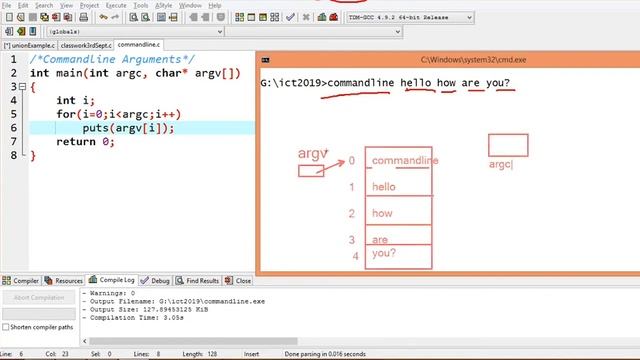Open the Tools menu
Viewport: 640px width, 360px height.
pos(140,5)
